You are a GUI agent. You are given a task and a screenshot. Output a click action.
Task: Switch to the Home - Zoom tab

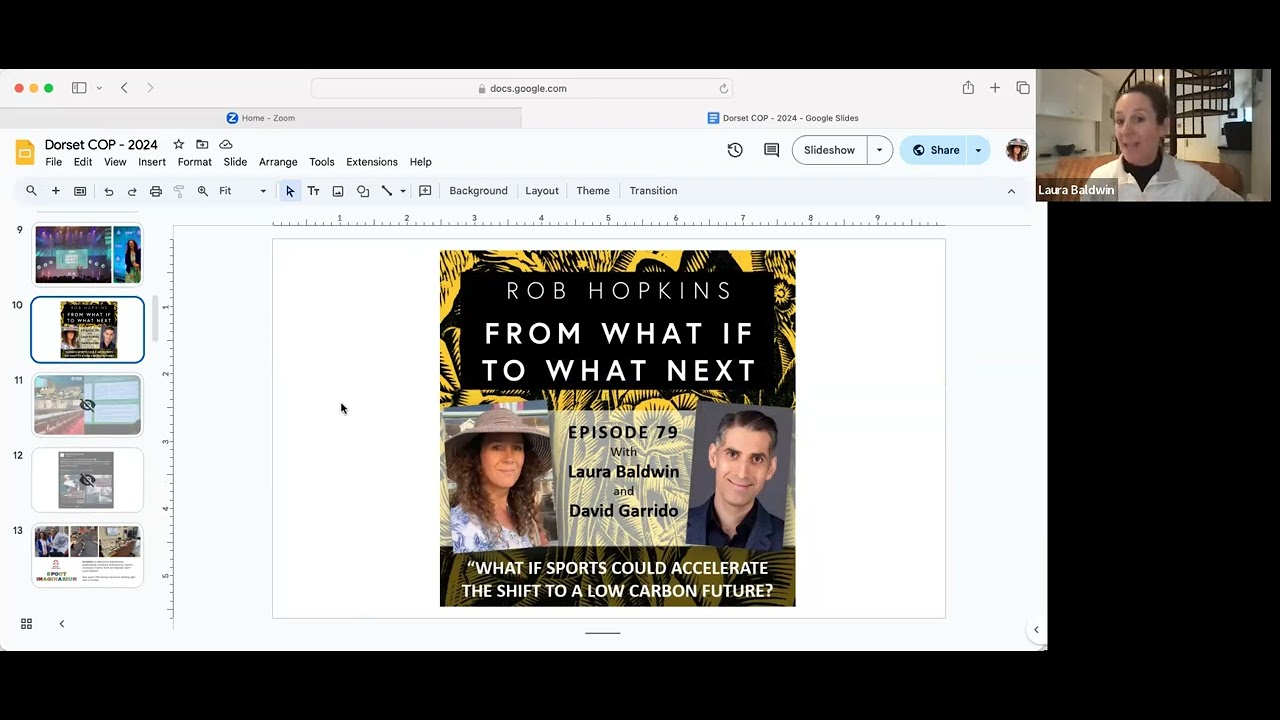(x=261, y=118)
